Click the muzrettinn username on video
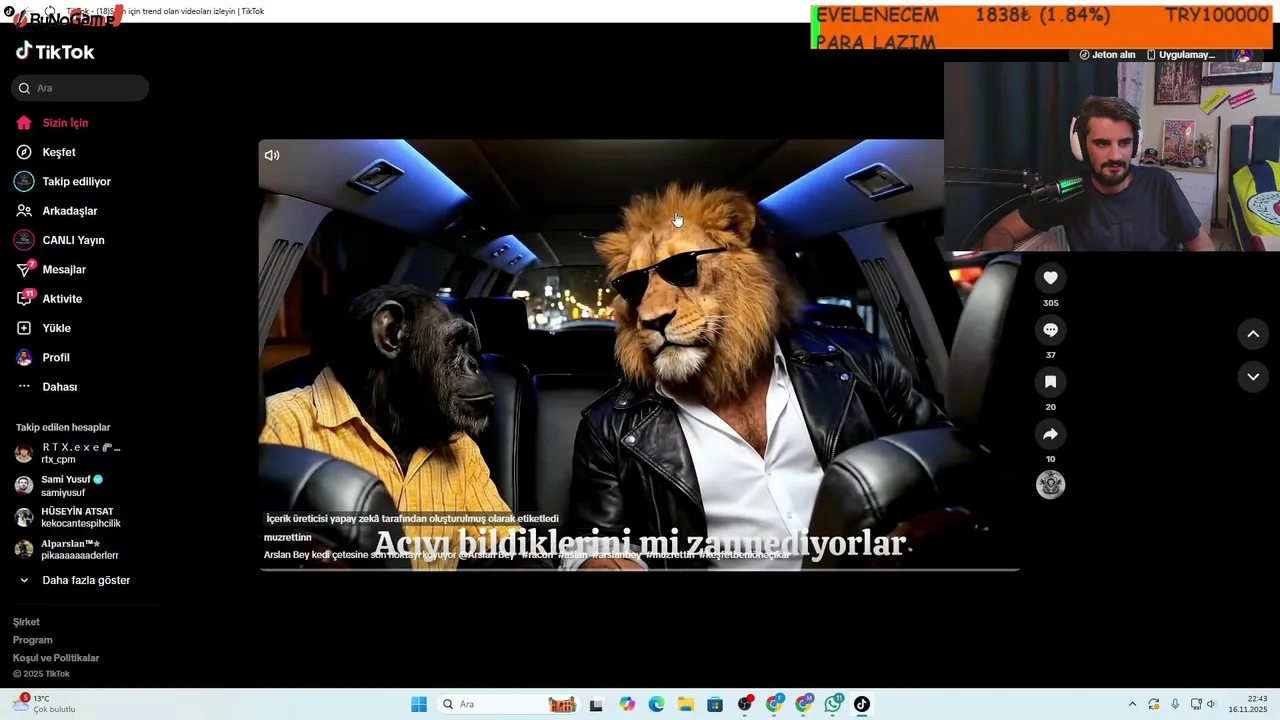This screenshot has width=1280, height=720. click(288, 537)
